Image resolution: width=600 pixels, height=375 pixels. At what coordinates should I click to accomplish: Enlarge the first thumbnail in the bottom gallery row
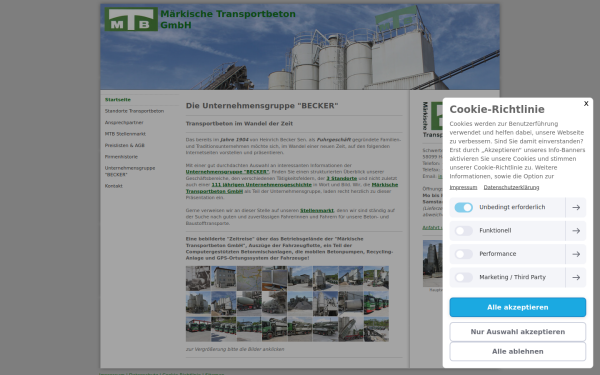[x=198, y=329]
